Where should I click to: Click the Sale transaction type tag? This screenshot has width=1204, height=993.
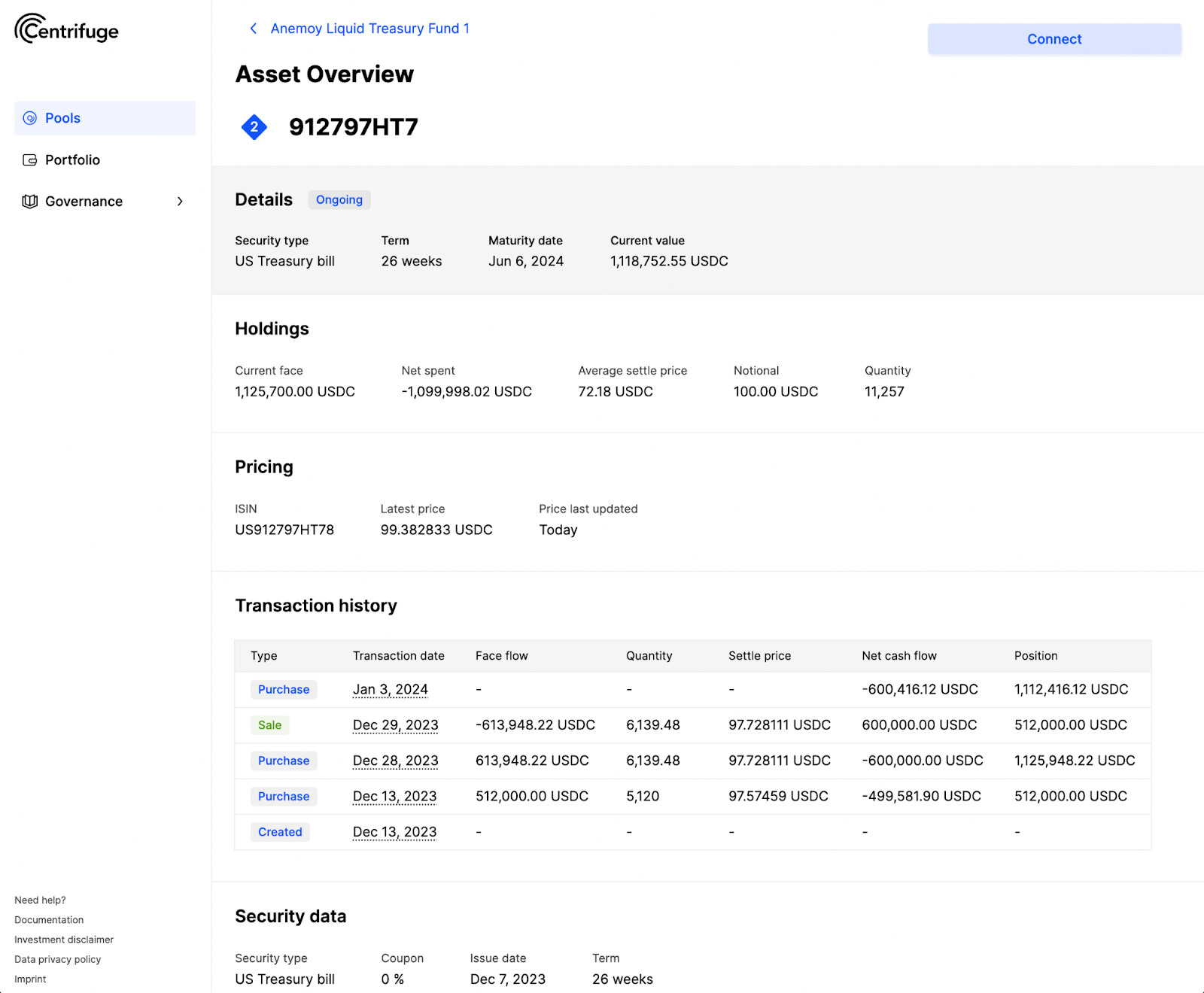tap(269, 725)
